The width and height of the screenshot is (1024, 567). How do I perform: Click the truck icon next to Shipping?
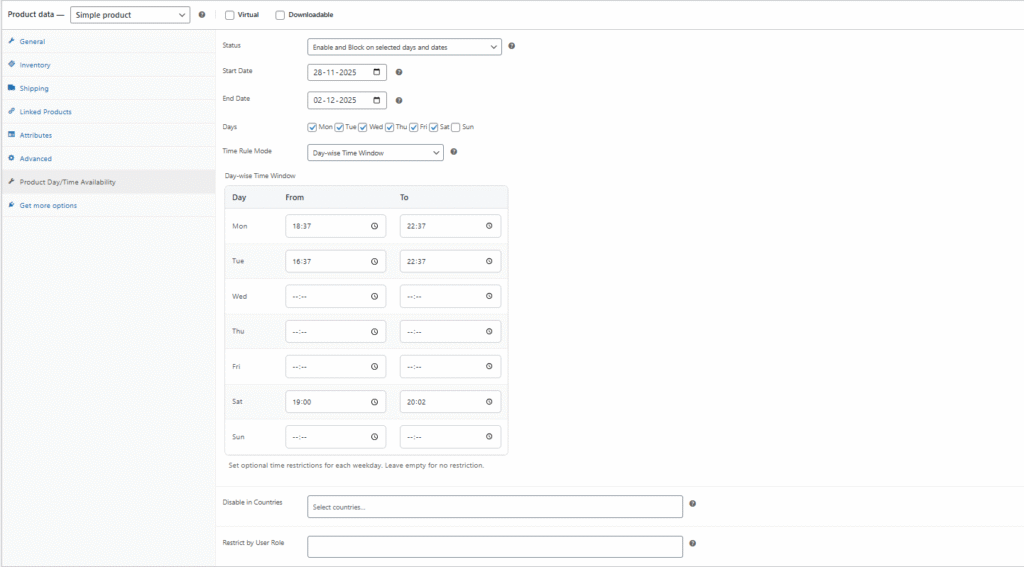click(x=11, y=88)
